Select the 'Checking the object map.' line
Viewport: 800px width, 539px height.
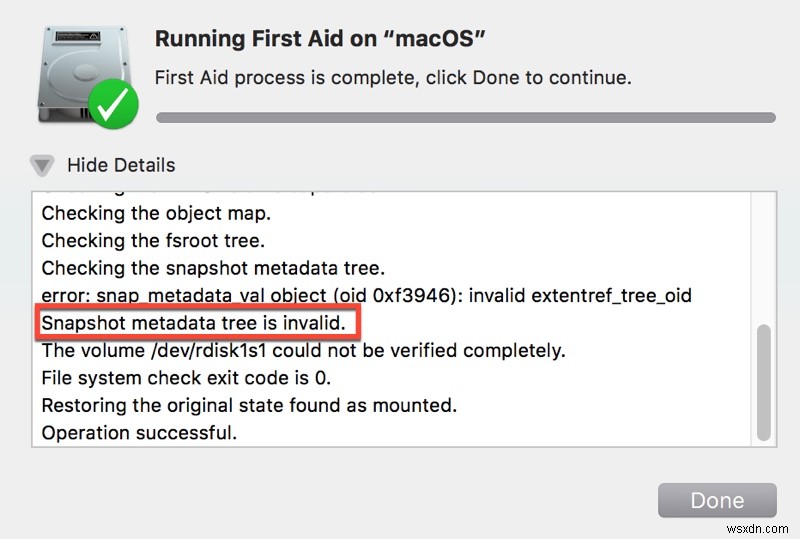pyautogui.click(x=156, y=213)
